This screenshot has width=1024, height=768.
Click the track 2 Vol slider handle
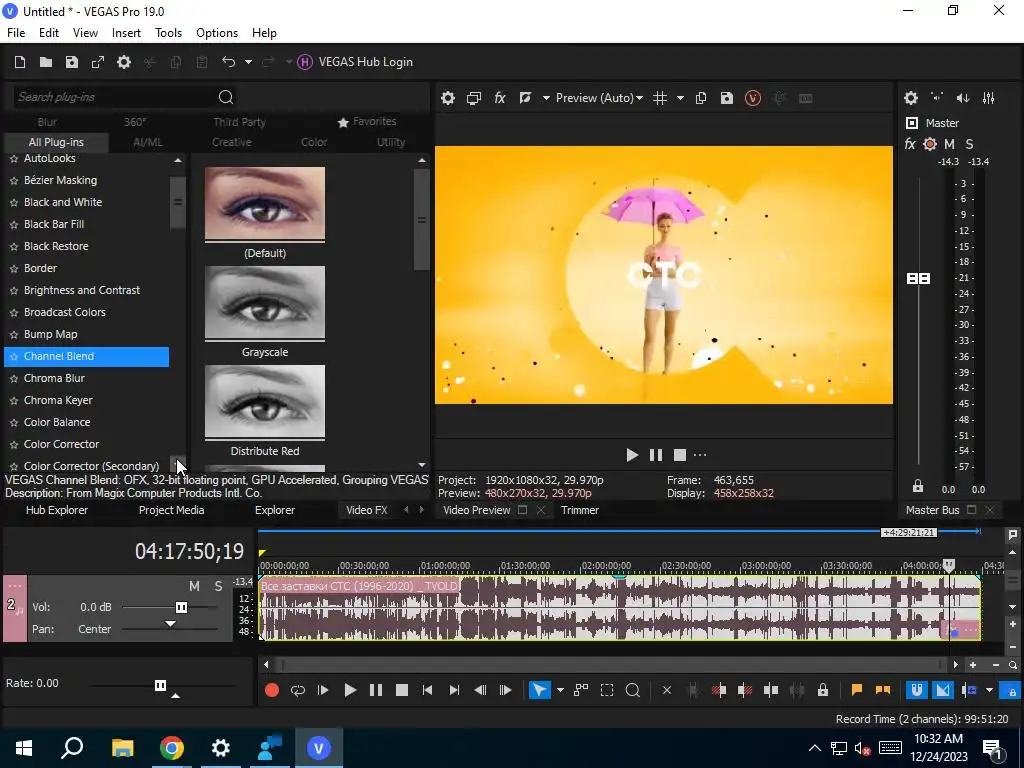click(x=181, y=607)
